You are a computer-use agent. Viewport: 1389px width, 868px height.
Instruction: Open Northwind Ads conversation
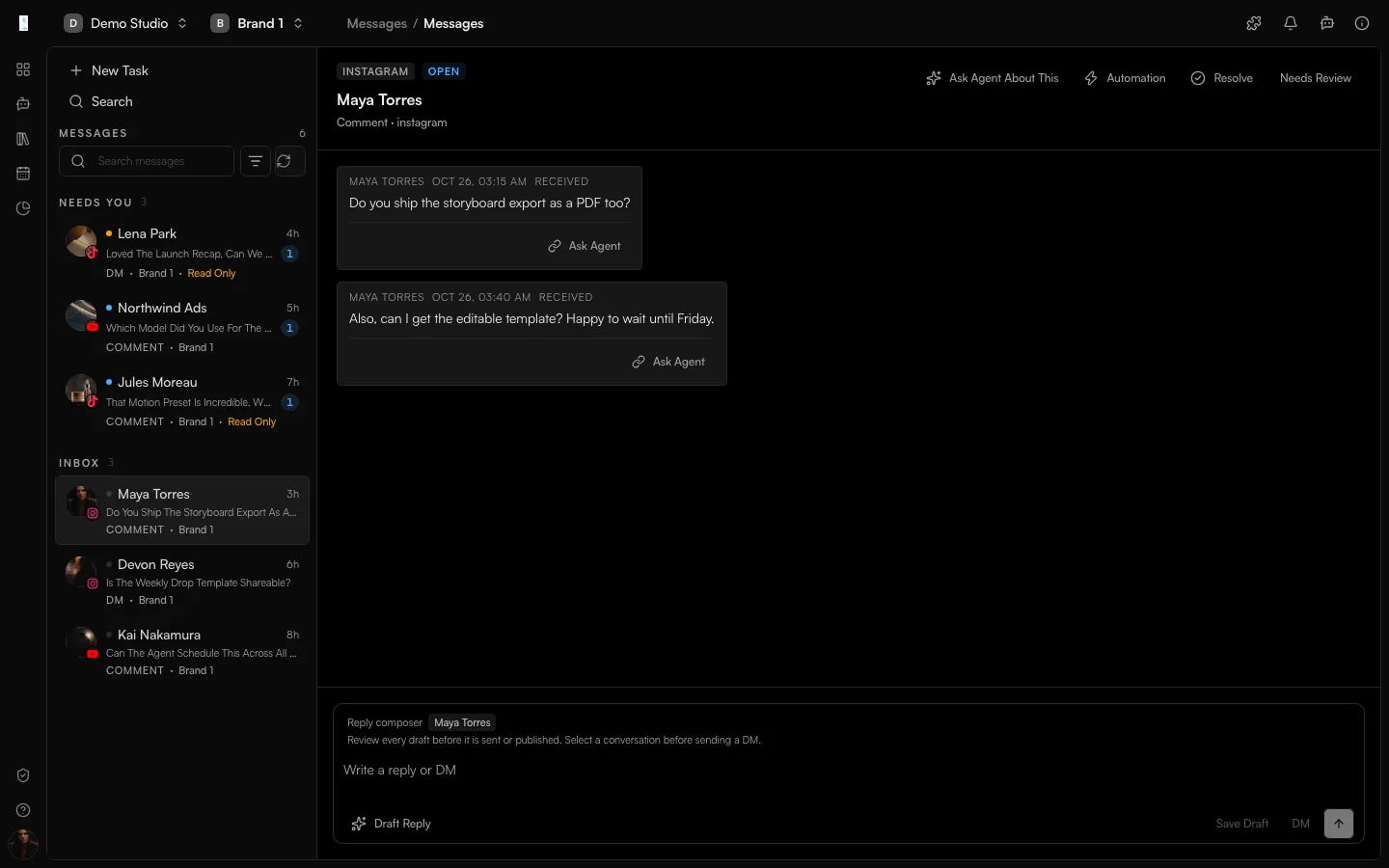pos(182,327)
